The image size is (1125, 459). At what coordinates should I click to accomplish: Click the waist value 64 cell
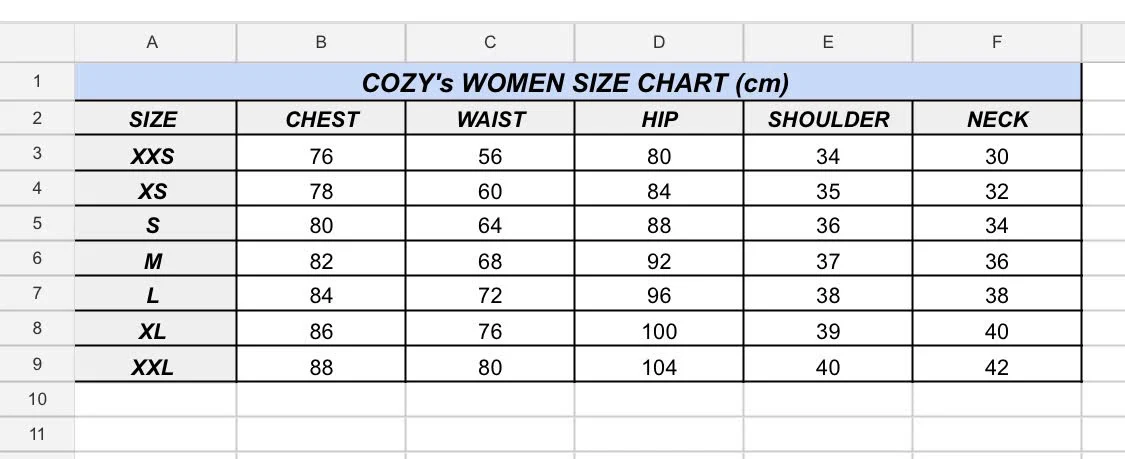[490, 226]
